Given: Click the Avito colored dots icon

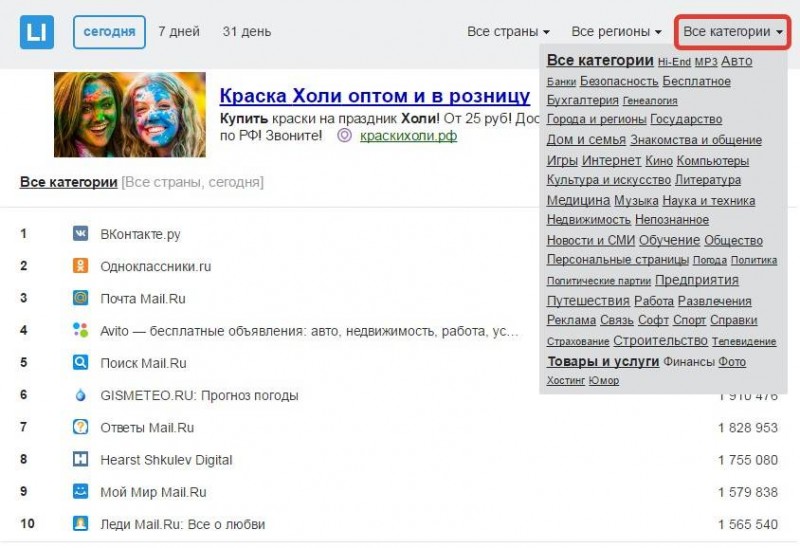Looking at the screenshot, I should [x=80, y=330].
